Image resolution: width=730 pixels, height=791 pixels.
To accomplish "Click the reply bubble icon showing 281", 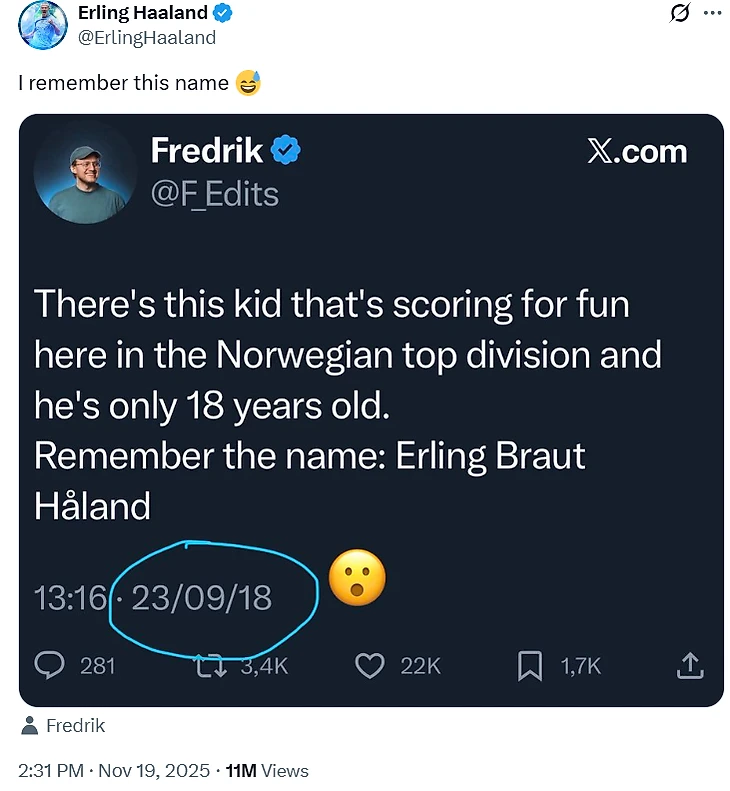I will 50,665.
